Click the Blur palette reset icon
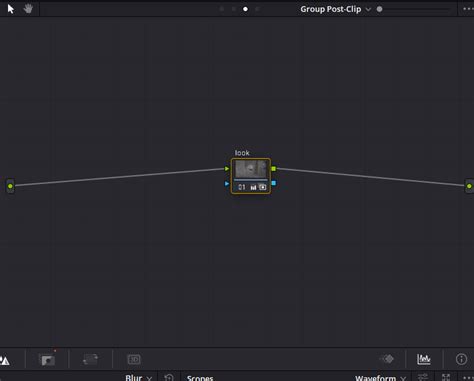 click(169, 378)
